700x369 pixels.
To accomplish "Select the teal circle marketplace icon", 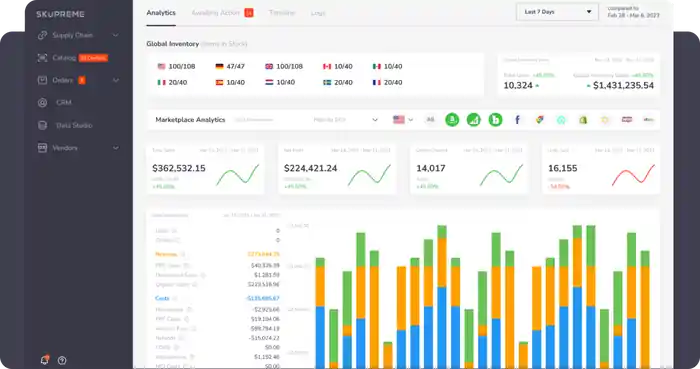I will [561, 120].
